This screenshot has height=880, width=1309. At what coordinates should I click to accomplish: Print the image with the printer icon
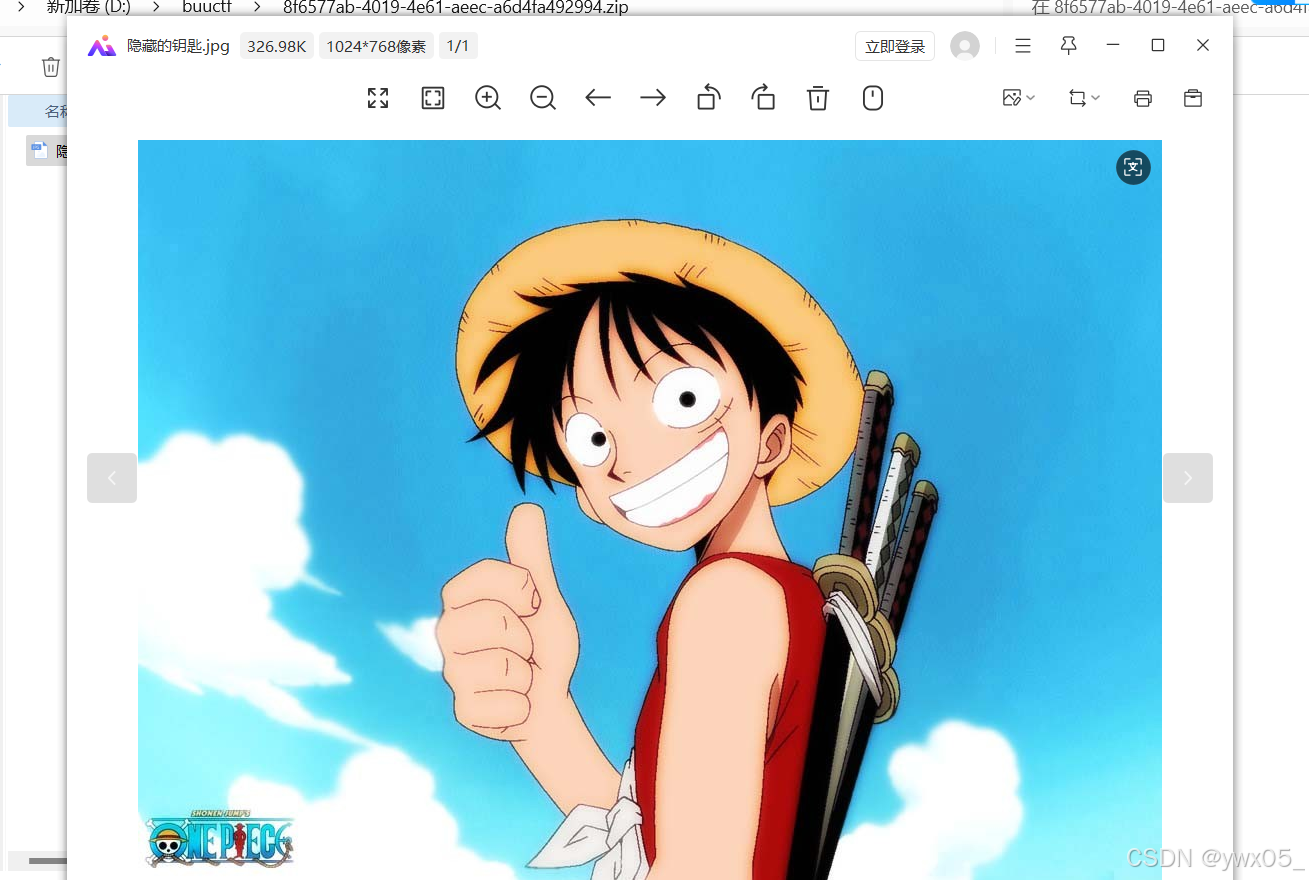[x=1143, y=98]
